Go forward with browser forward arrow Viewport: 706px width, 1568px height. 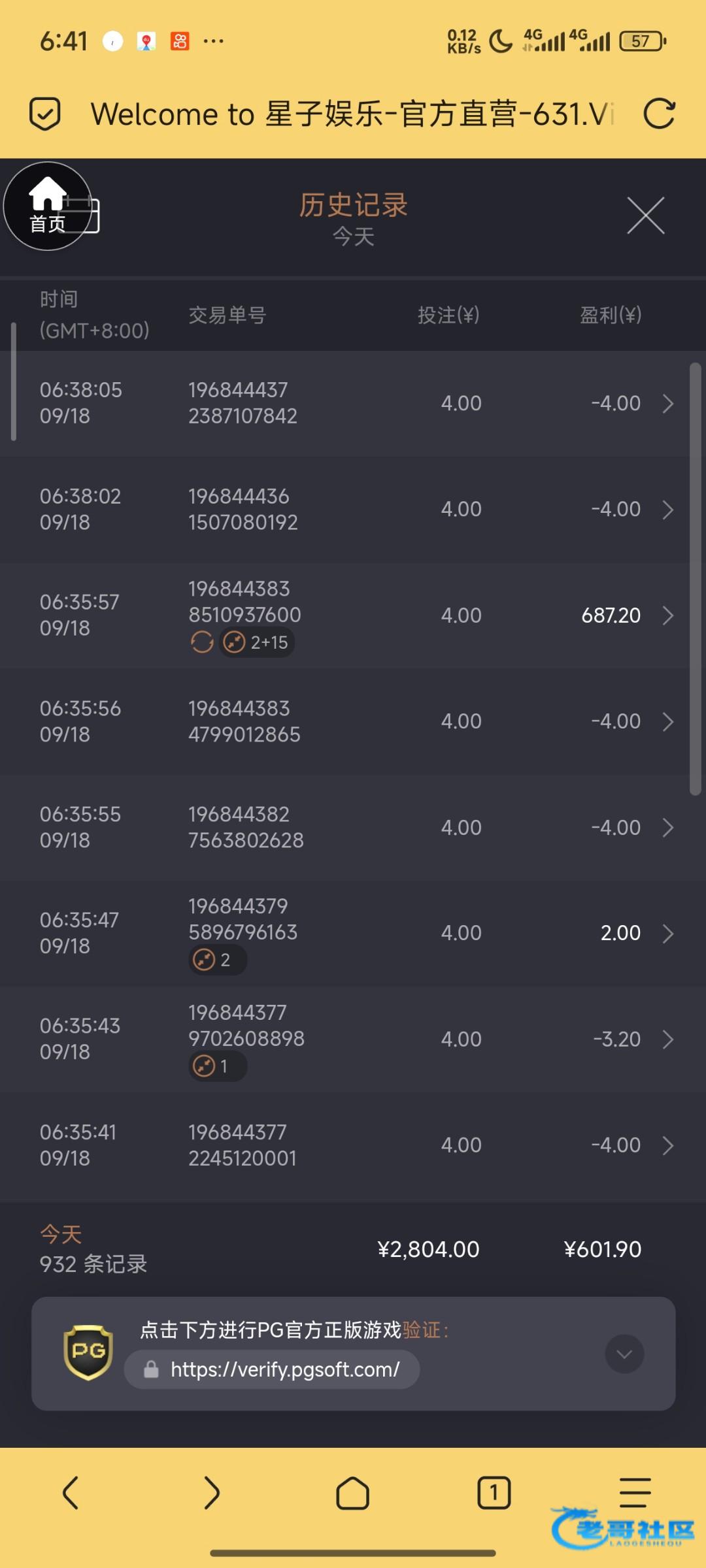(211, 1493)
